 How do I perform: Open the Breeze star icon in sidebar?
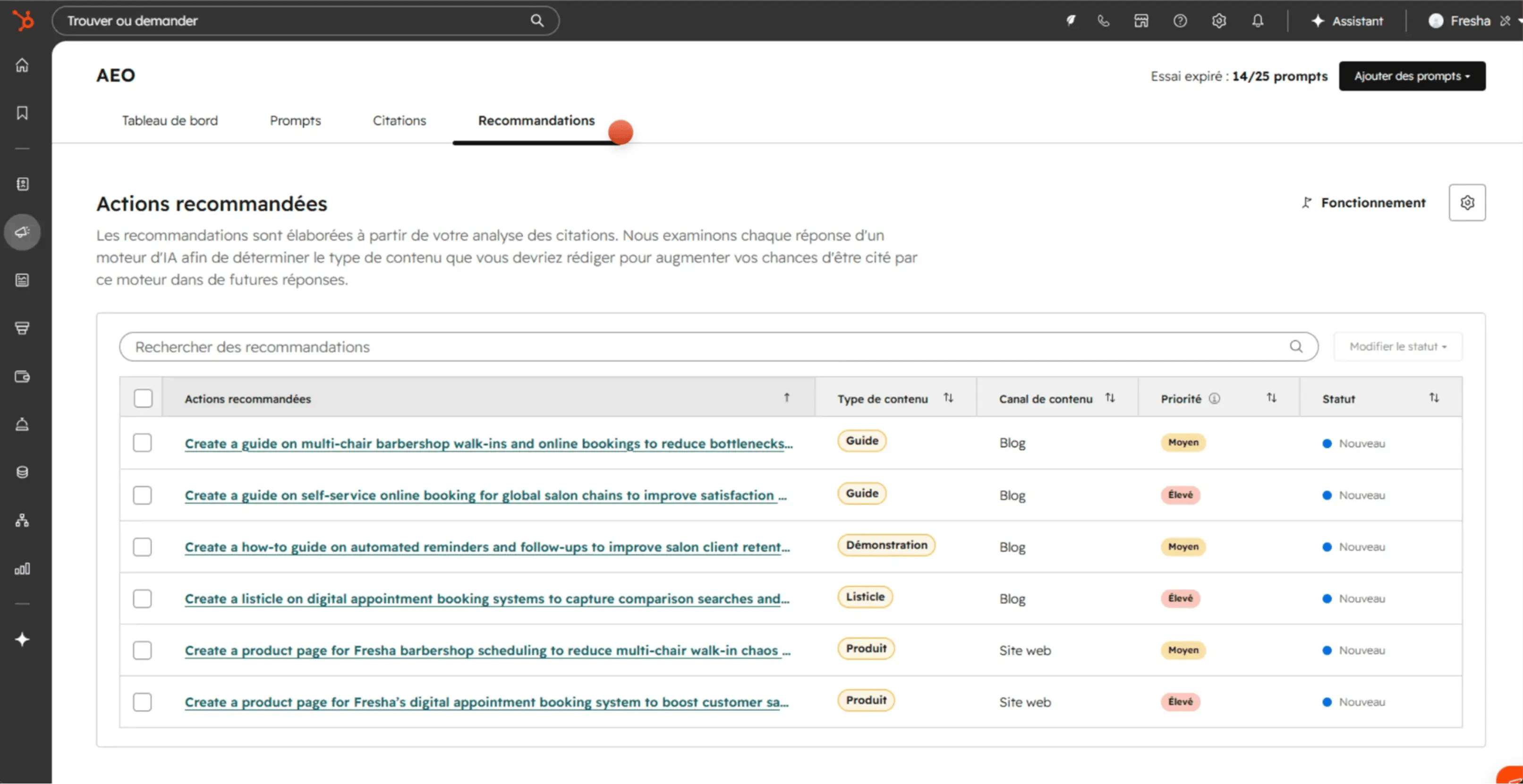22,639
